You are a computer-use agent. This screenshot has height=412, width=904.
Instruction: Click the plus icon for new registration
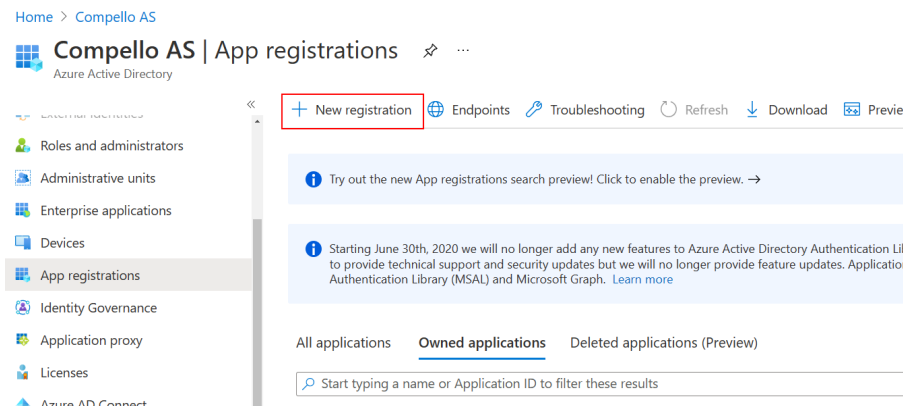click(x=299, y=110)
